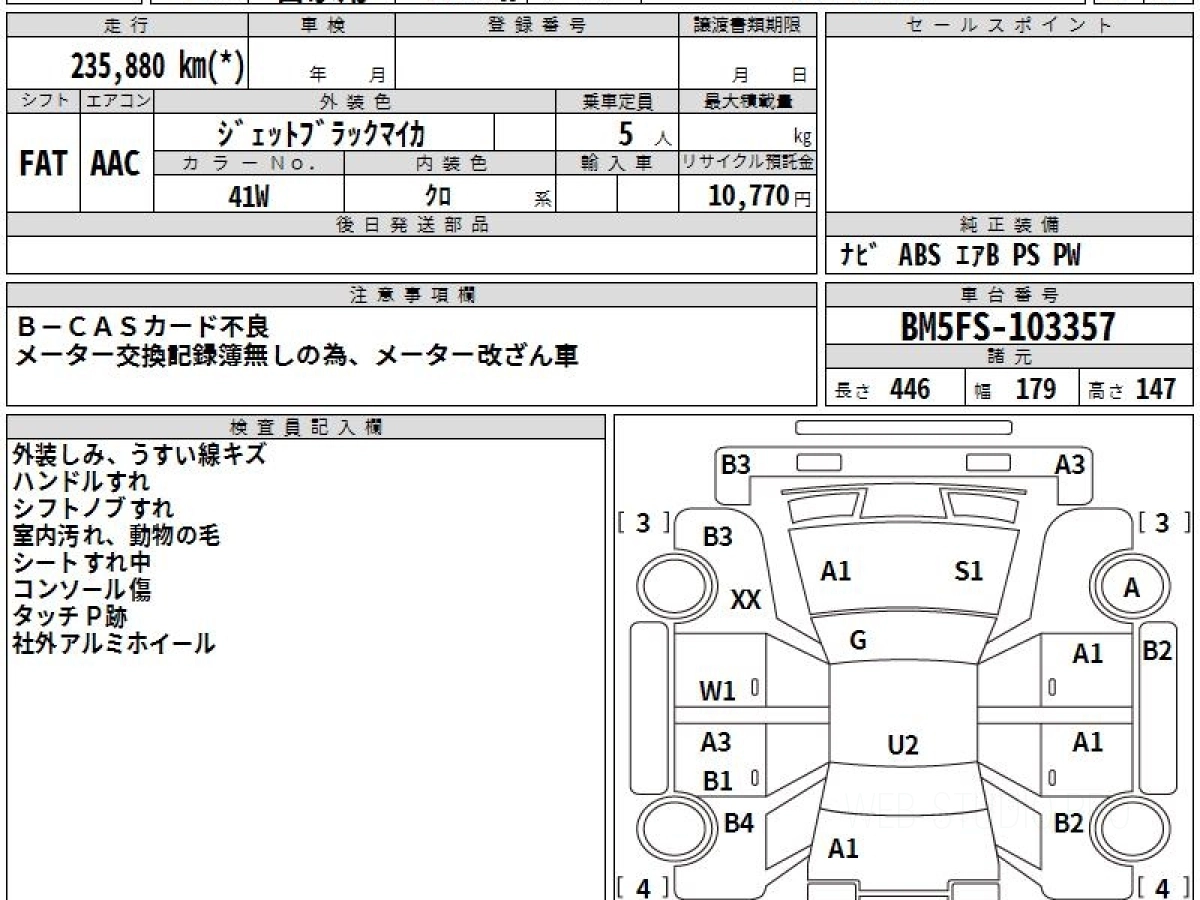Click the XX mark on the fender
Viewport: 1200px width, 900px height.
[746, 600]
